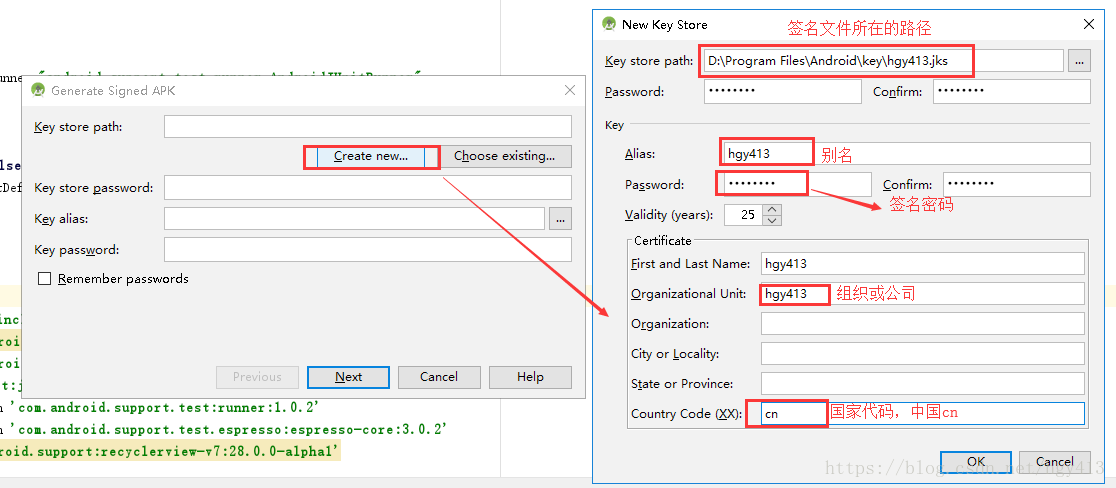Click the key store Password field in New Key Store
The width and height of the screenshot is (1116, 488).
point(783,92)
